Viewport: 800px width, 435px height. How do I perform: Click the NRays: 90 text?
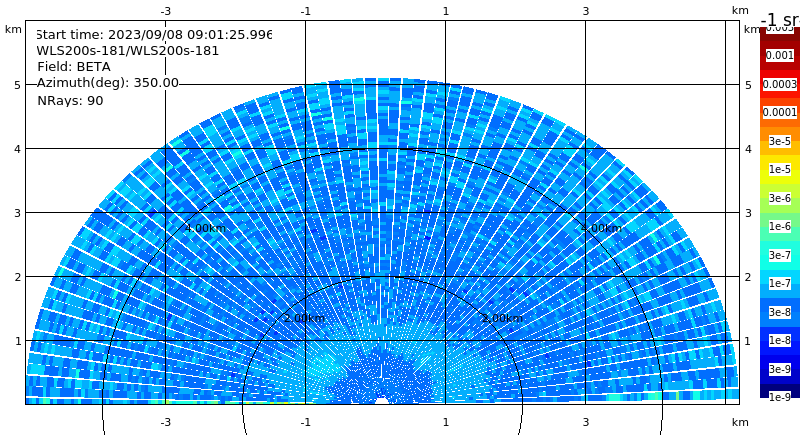tap(70, 100)
